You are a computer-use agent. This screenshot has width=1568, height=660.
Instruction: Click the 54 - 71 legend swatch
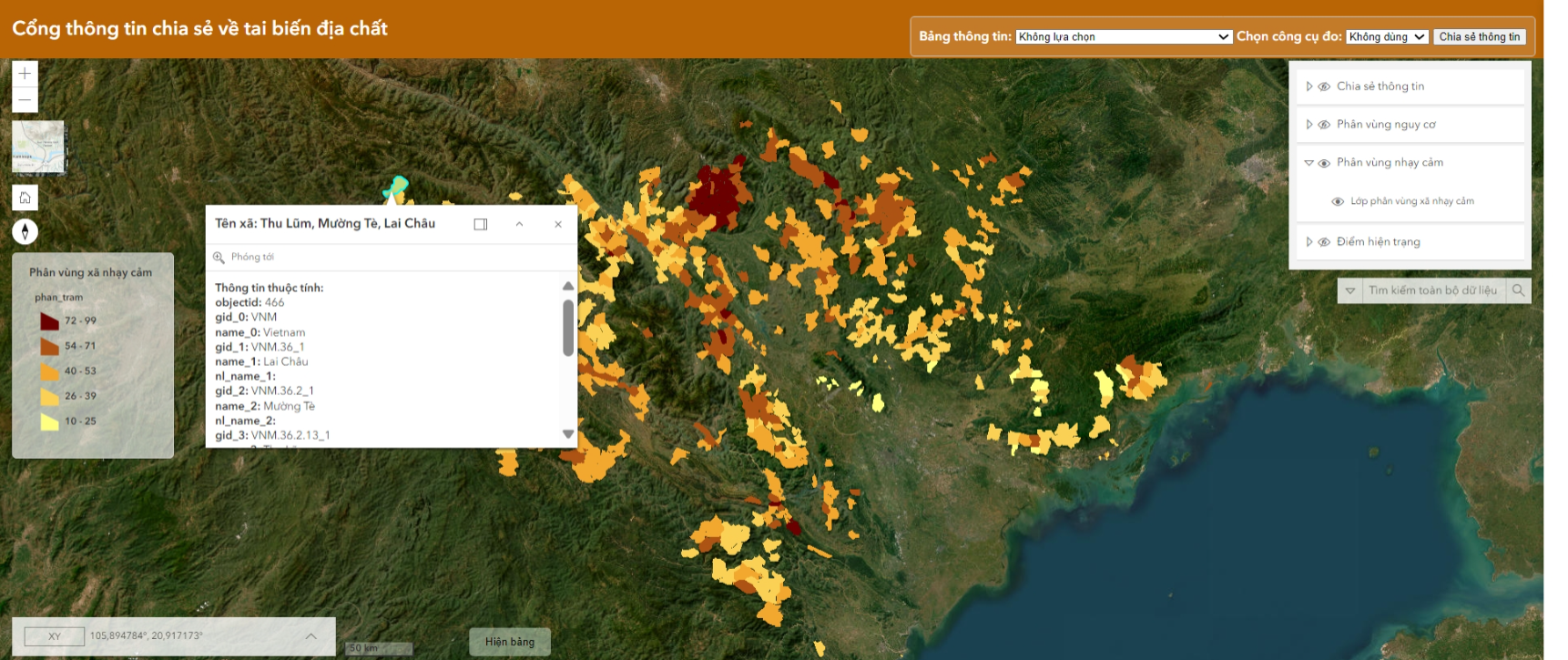point(49,346)
